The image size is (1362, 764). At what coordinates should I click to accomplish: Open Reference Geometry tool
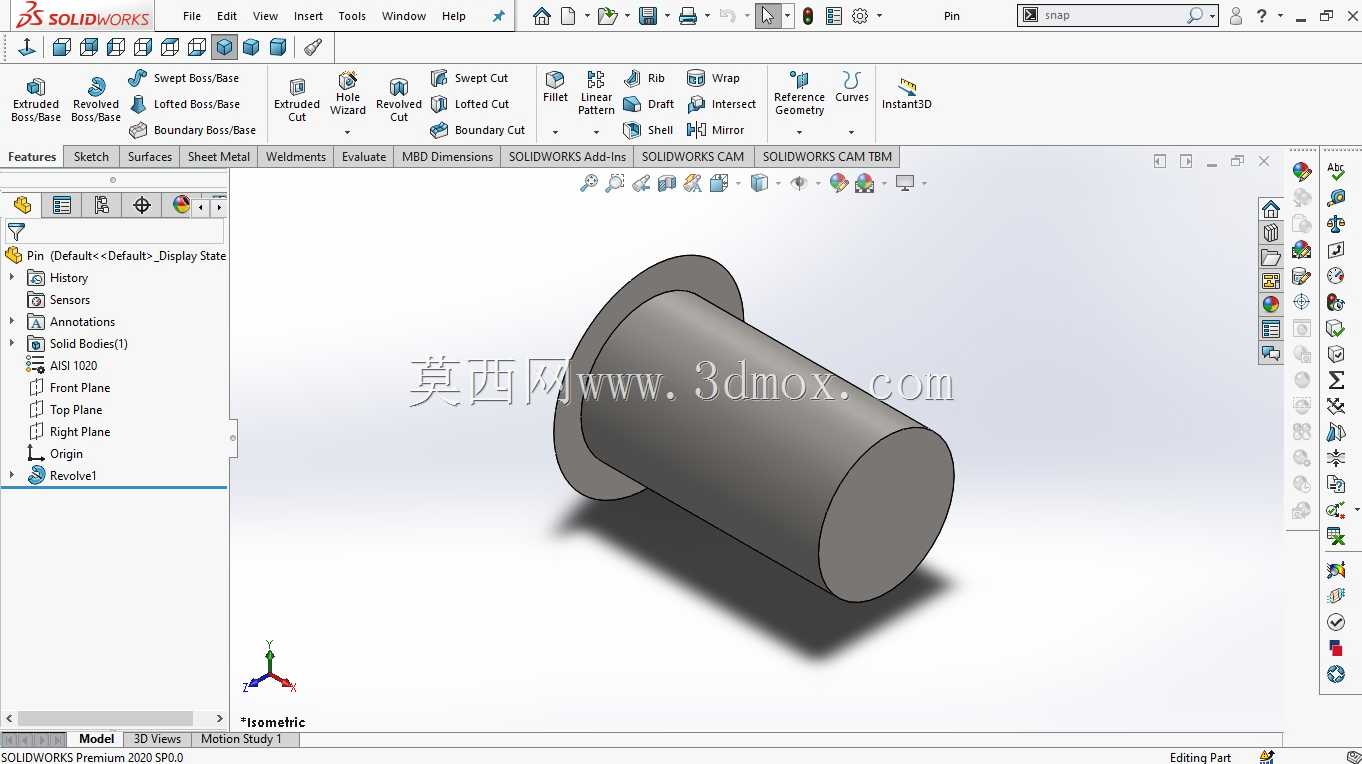(x=799, y=93)
